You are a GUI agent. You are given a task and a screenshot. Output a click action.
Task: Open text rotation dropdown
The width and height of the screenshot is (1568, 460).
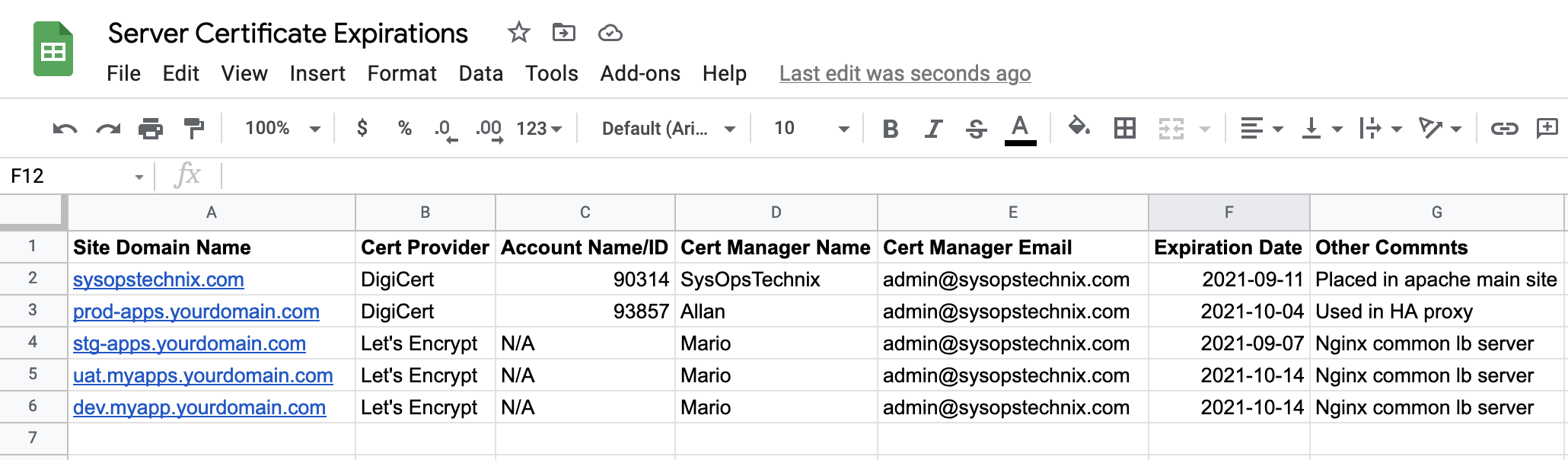(1440, 128)
